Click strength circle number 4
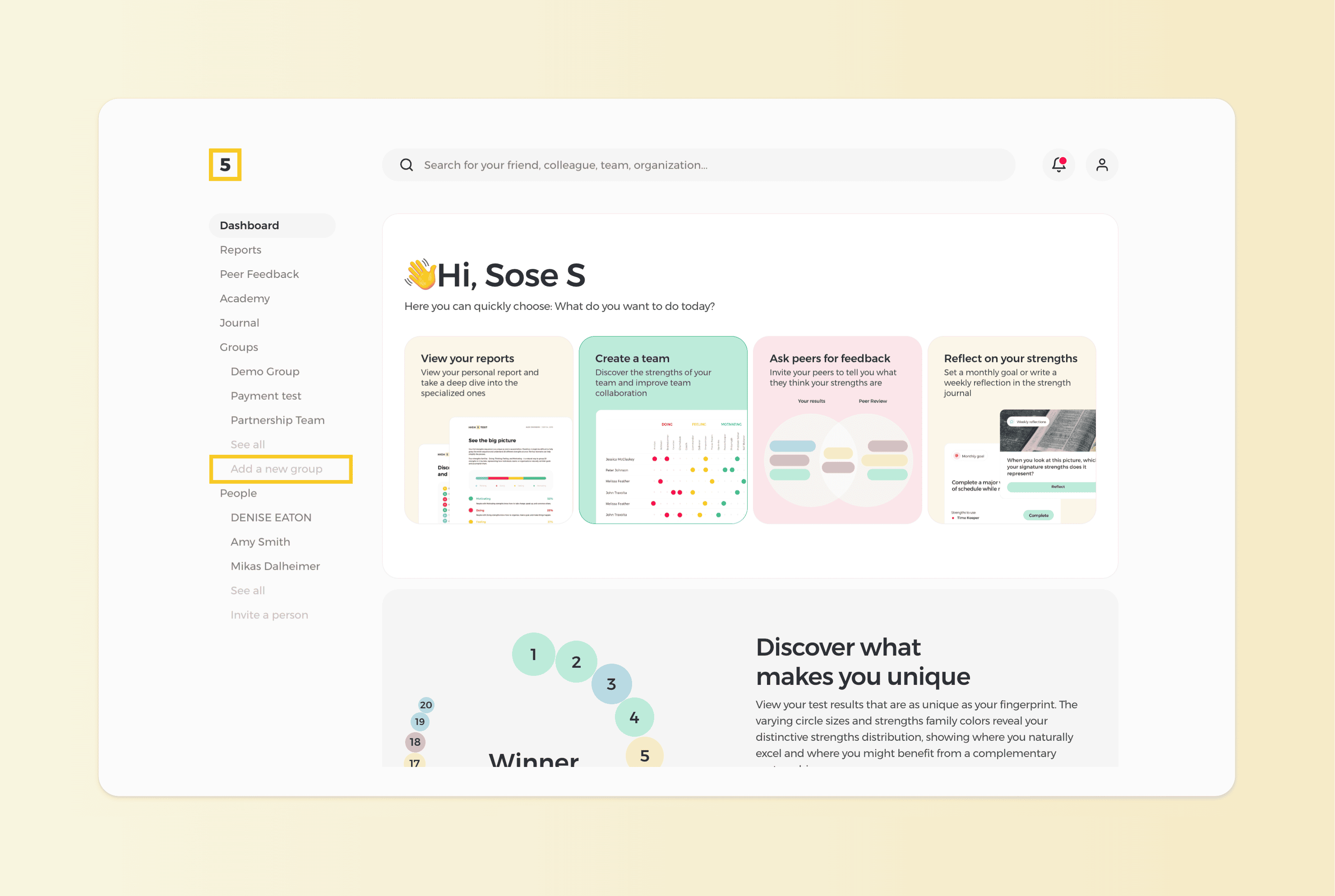Screen dimensions: 1335x896 (x=634, y=718)
